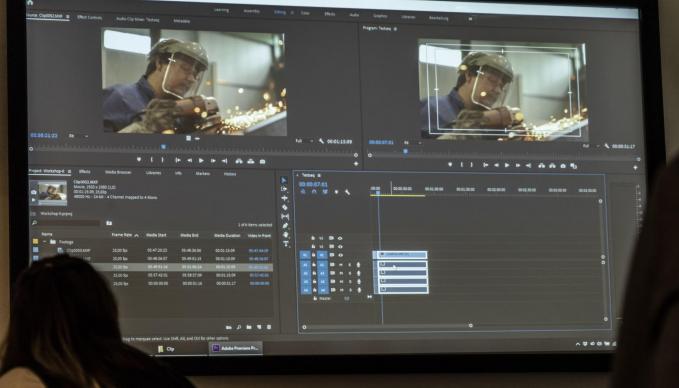Toggle eye visibility of third video track
The height and width of the screenshot is (388, 679).
click(340, 255)
